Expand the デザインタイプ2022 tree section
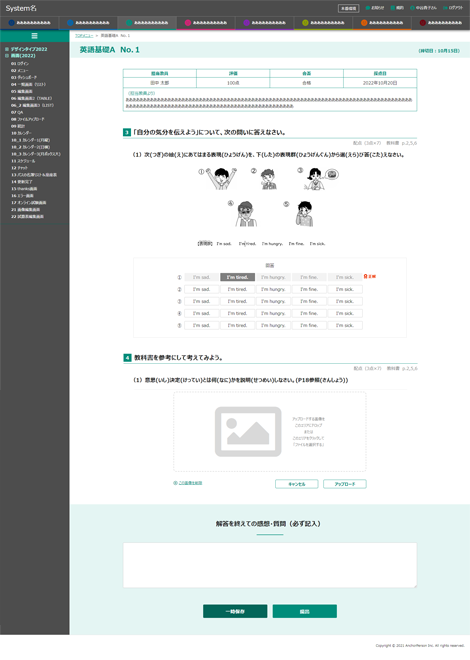 pyautogui.click(x=7, y=49)
